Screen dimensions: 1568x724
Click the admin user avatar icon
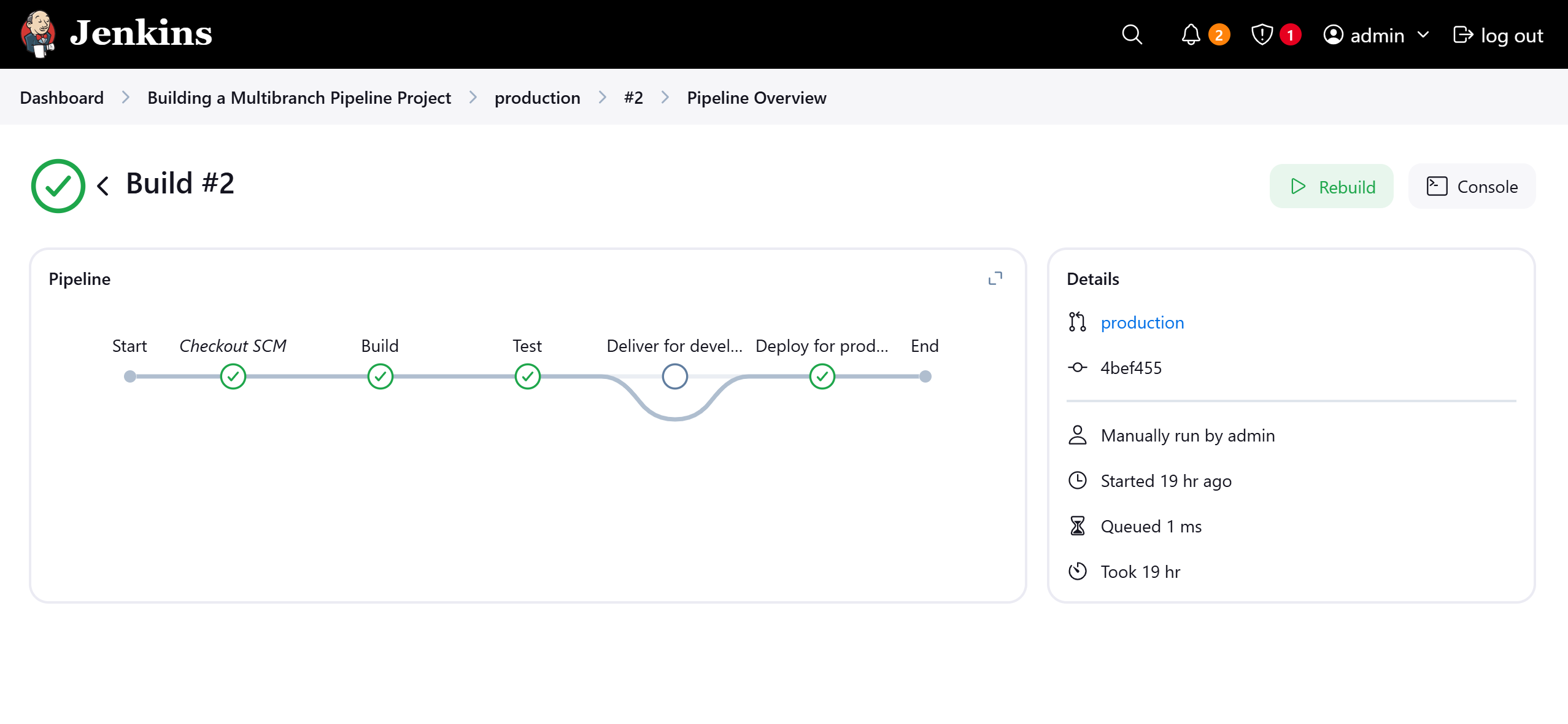pos(1333,35)
